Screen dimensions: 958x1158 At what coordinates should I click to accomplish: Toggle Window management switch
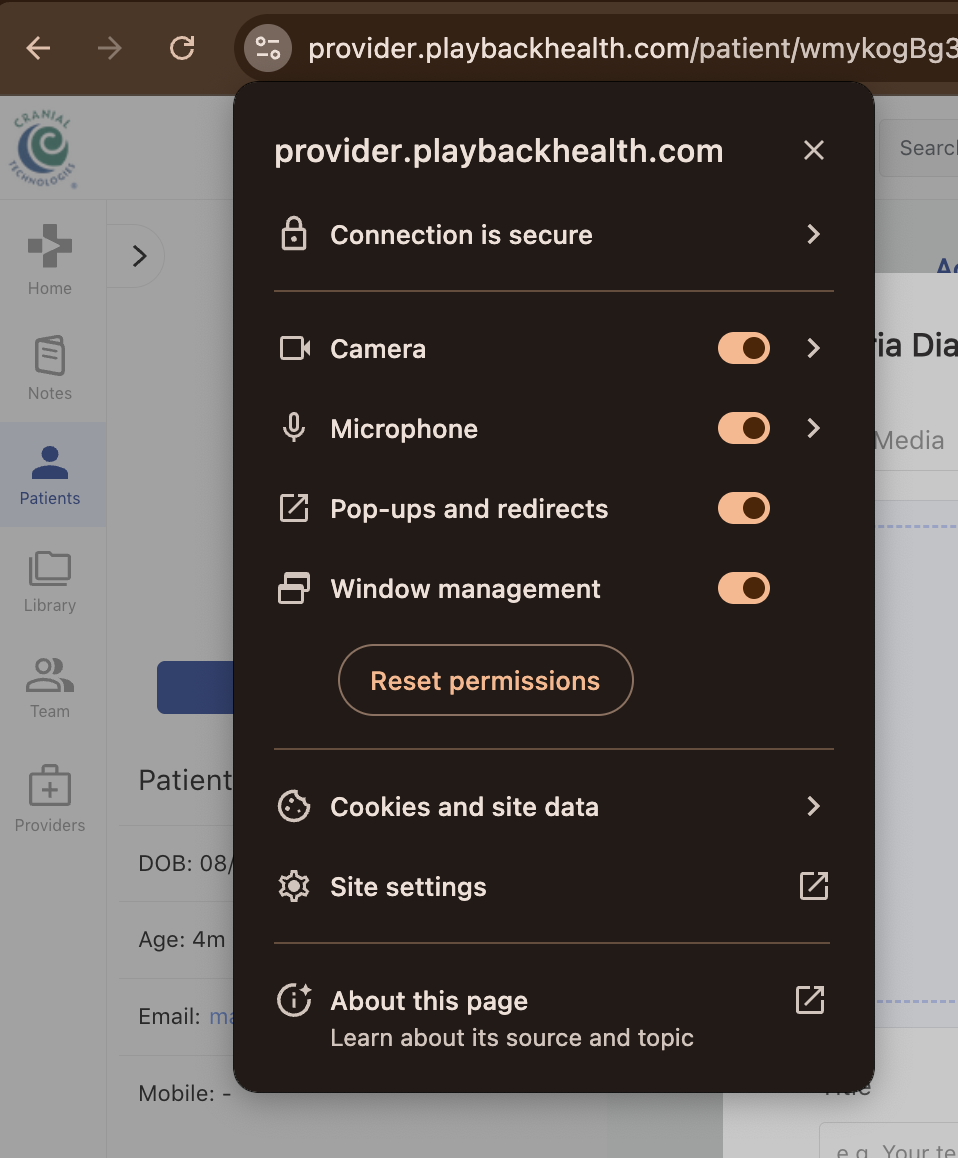click(x=744, y=588)
